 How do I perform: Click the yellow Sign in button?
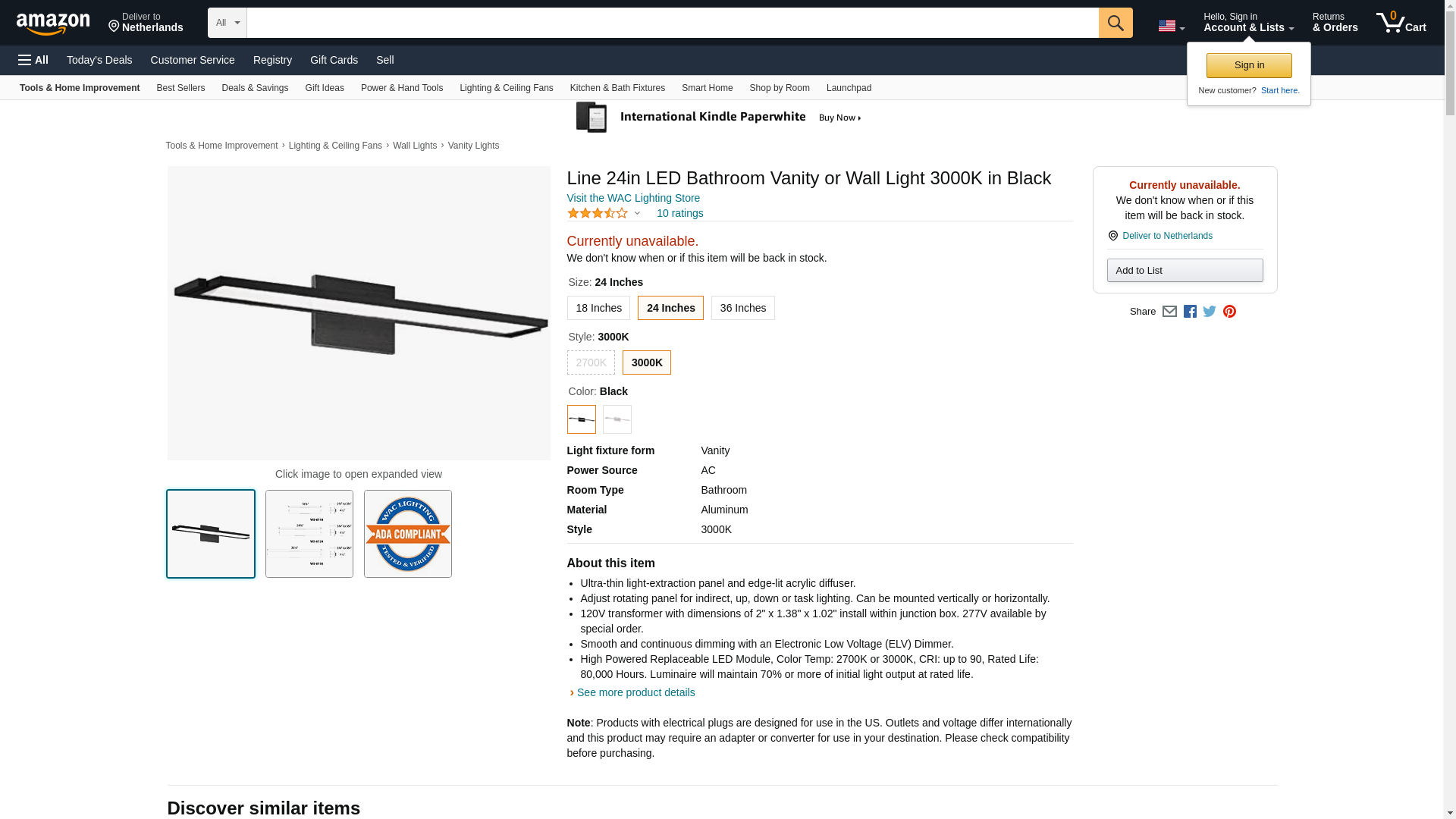pyautogui.click(x=1249, y=65)
